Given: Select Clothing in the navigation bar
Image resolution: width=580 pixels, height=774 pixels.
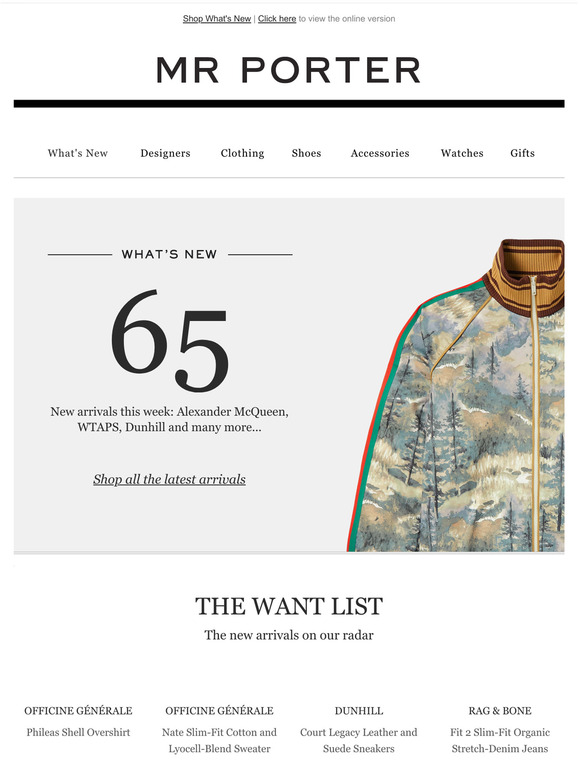Looking at the screenshot, I should [242, 153].
